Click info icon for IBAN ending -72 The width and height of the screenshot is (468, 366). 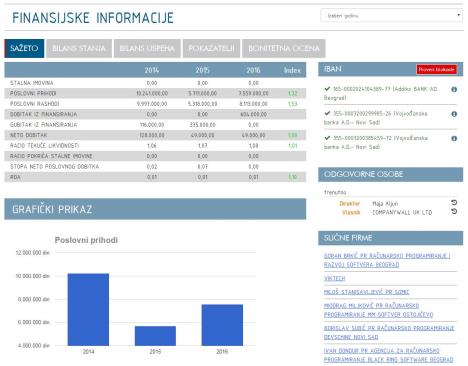(454, 138)
